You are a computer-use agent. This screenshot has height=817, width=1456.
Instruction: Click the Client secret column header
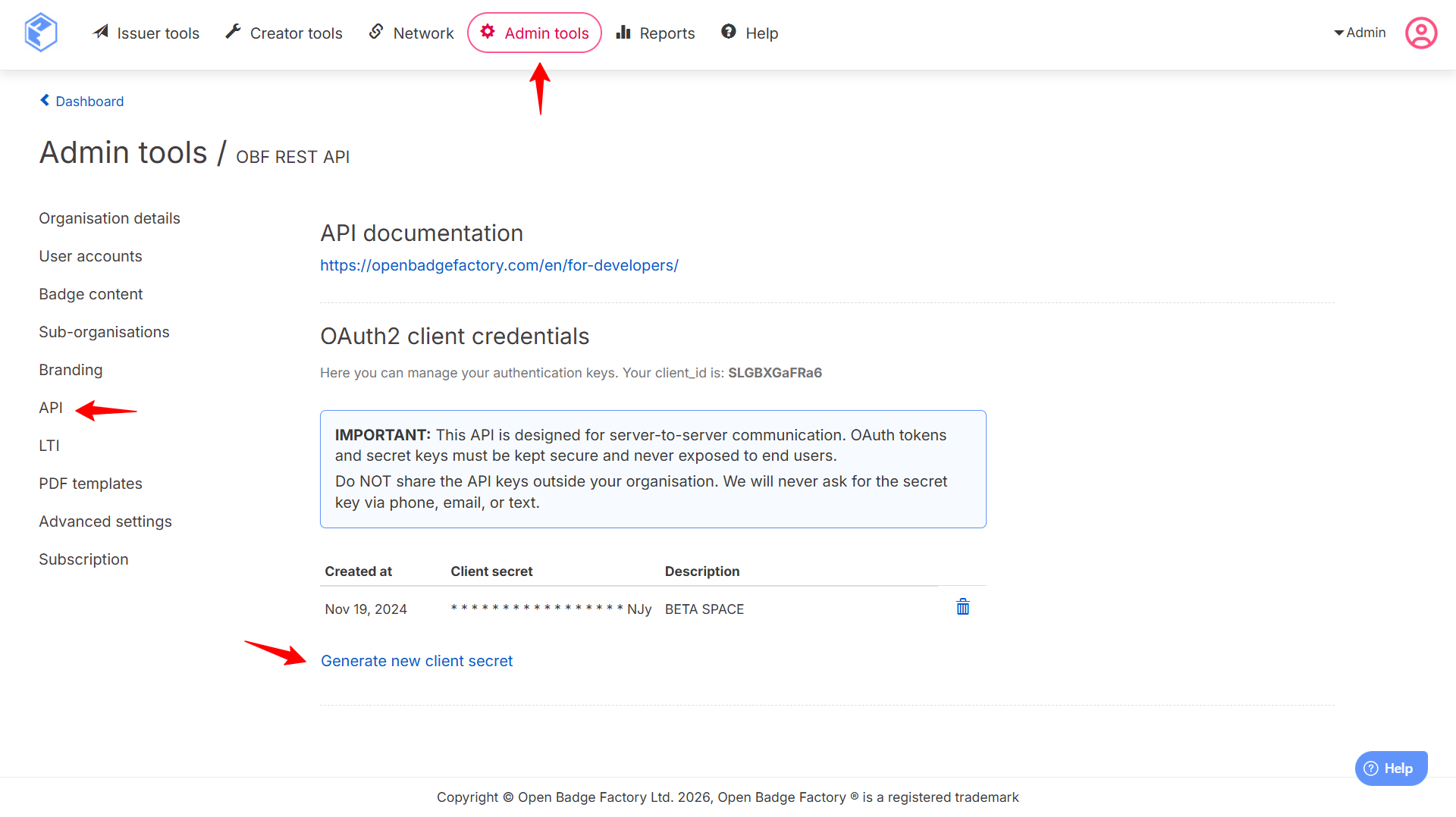[491, 571]
